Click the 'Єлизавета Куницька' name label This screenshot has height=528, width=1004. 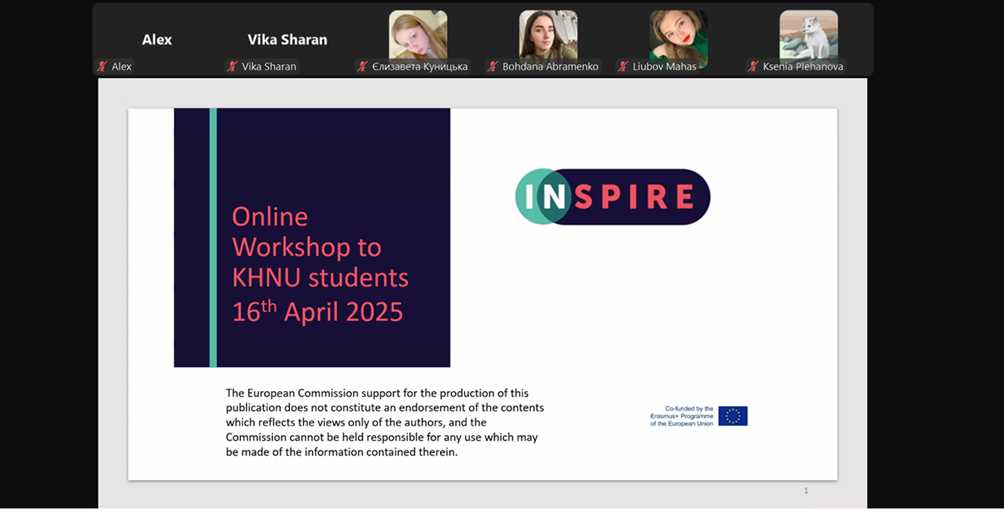point(420,67)
